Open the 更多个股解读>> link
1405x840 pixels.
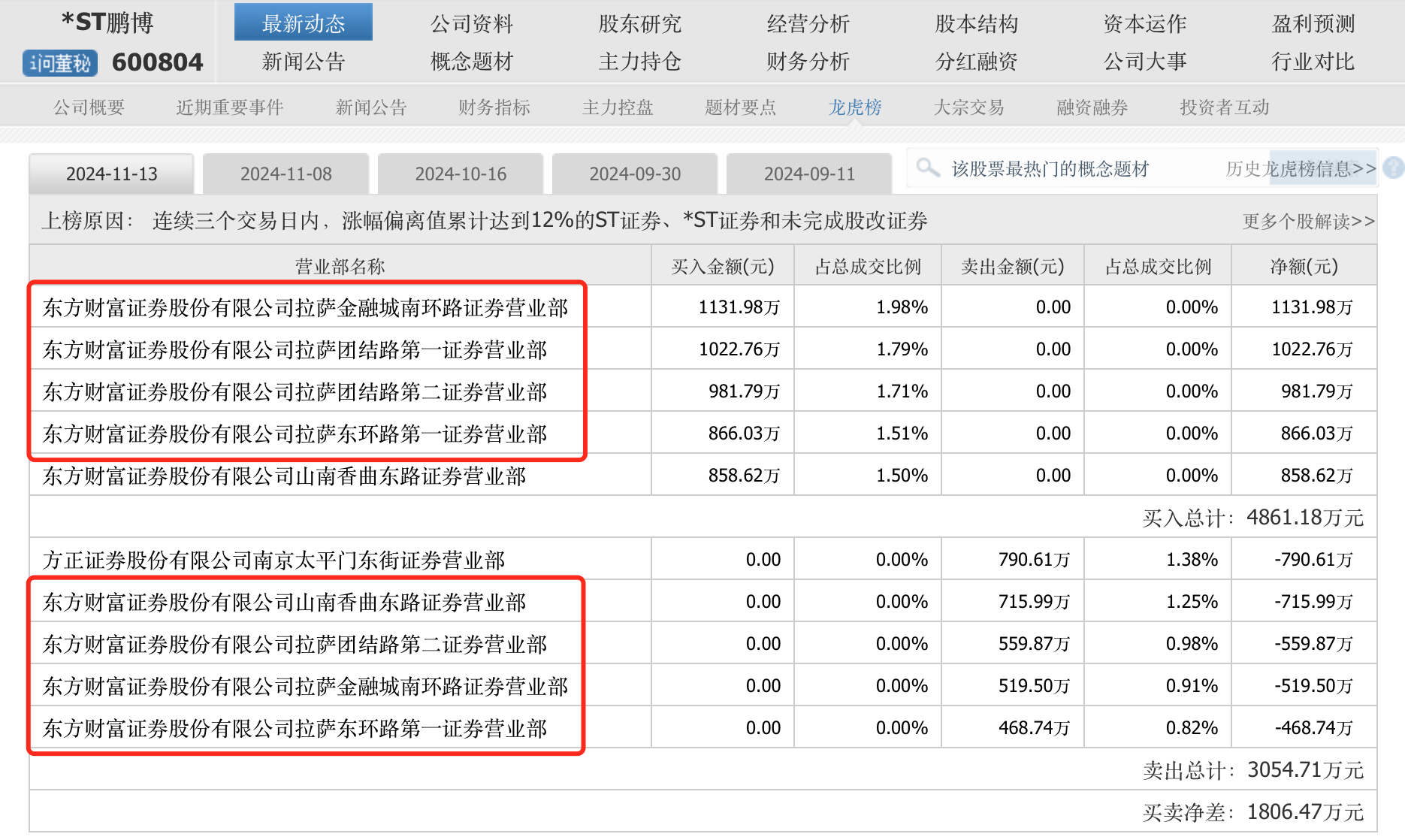1309,221
